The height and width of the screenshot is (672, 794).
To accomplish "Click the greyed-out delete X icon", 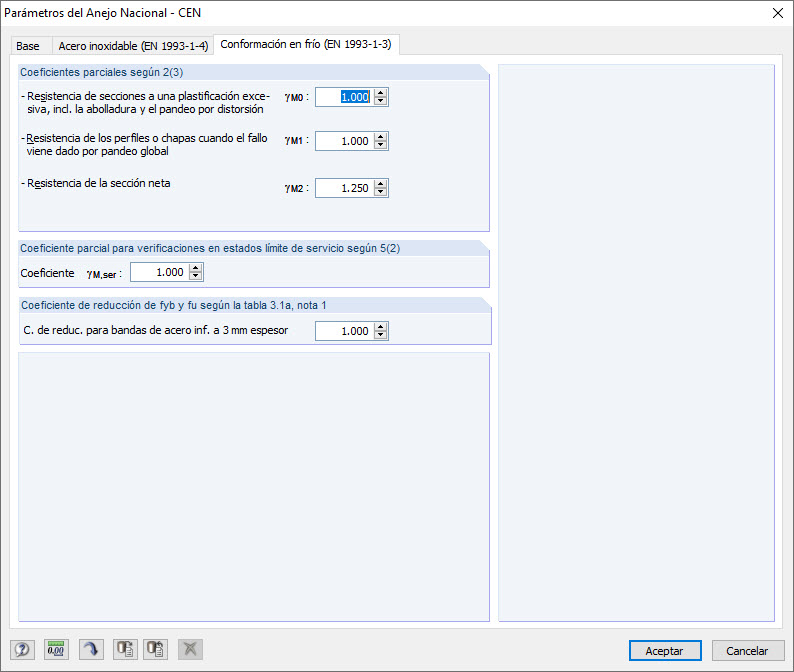I will point(190,649).
